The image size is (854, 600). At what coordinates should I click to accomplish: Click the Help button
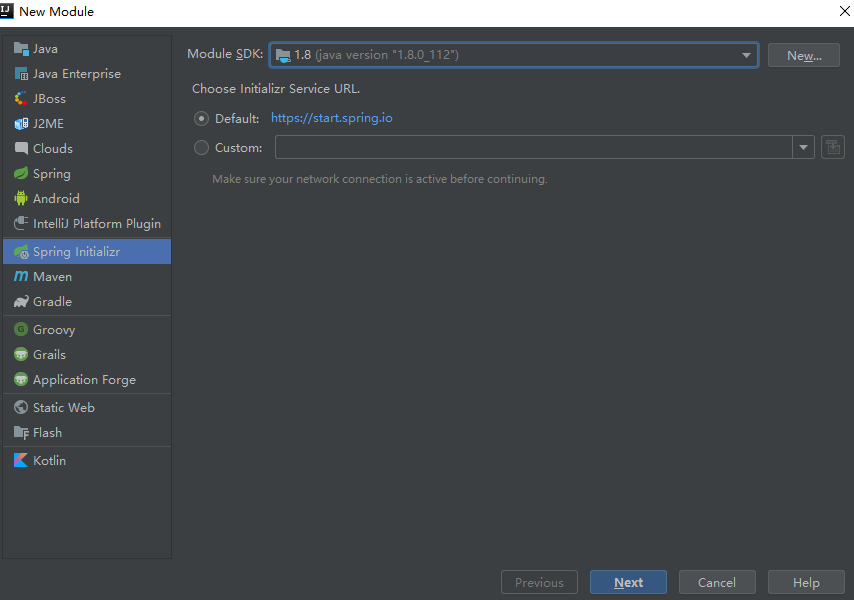pos(806,583)
